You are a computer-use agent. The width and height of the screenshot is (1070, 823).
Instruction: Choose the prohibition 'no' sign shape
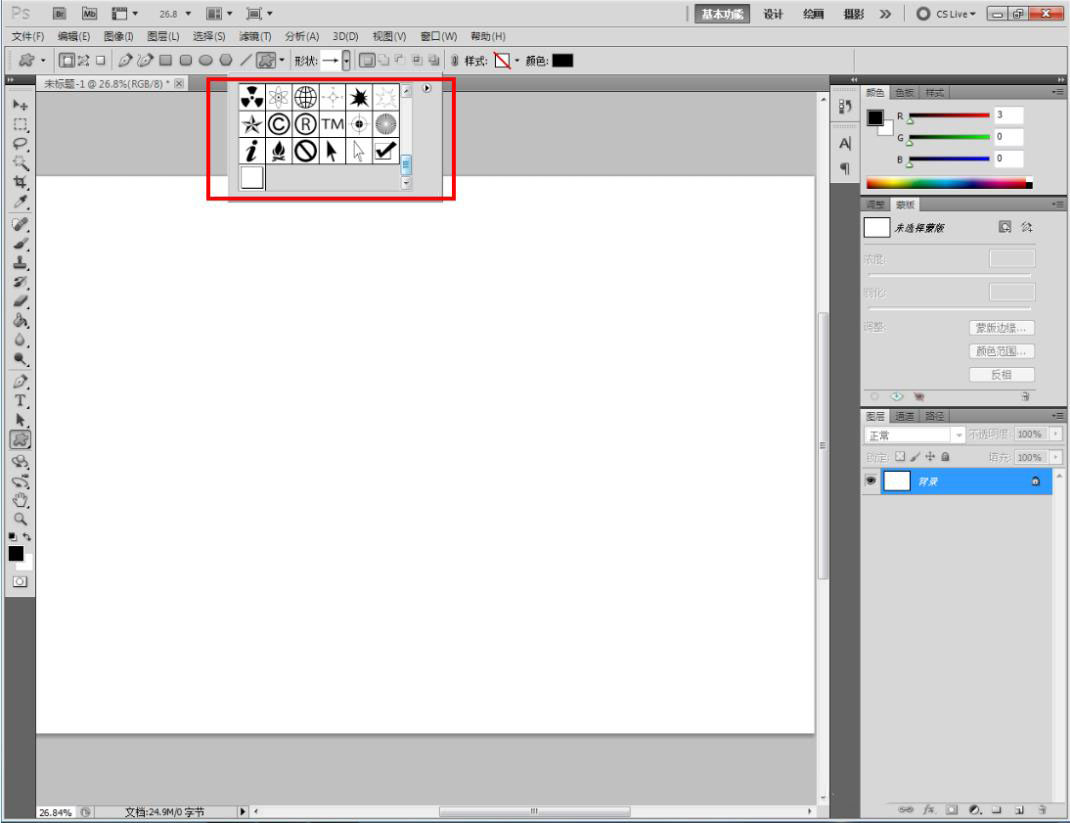tap(305, 151)
